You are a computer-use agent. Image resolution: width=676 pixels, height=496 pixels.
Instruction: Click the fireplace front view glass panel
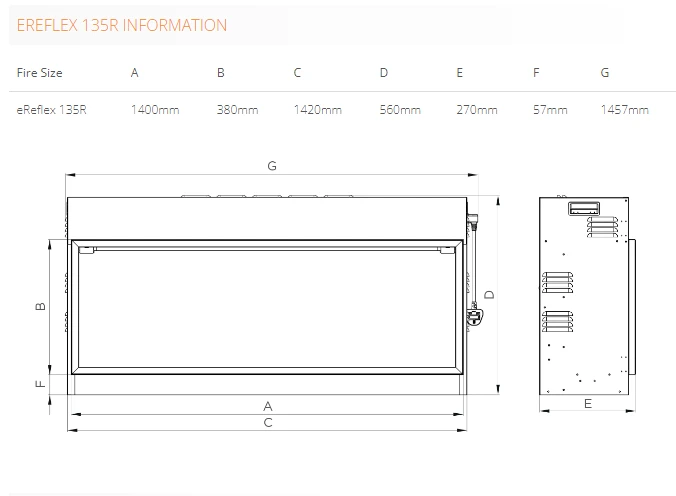point(267,310)
